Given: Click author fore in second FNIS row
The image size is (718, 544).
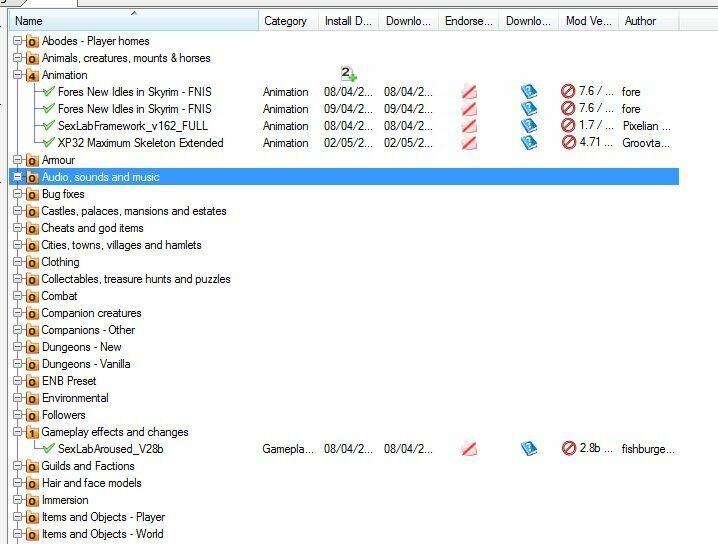Looking at the screenshot, I should pos(631,109).
